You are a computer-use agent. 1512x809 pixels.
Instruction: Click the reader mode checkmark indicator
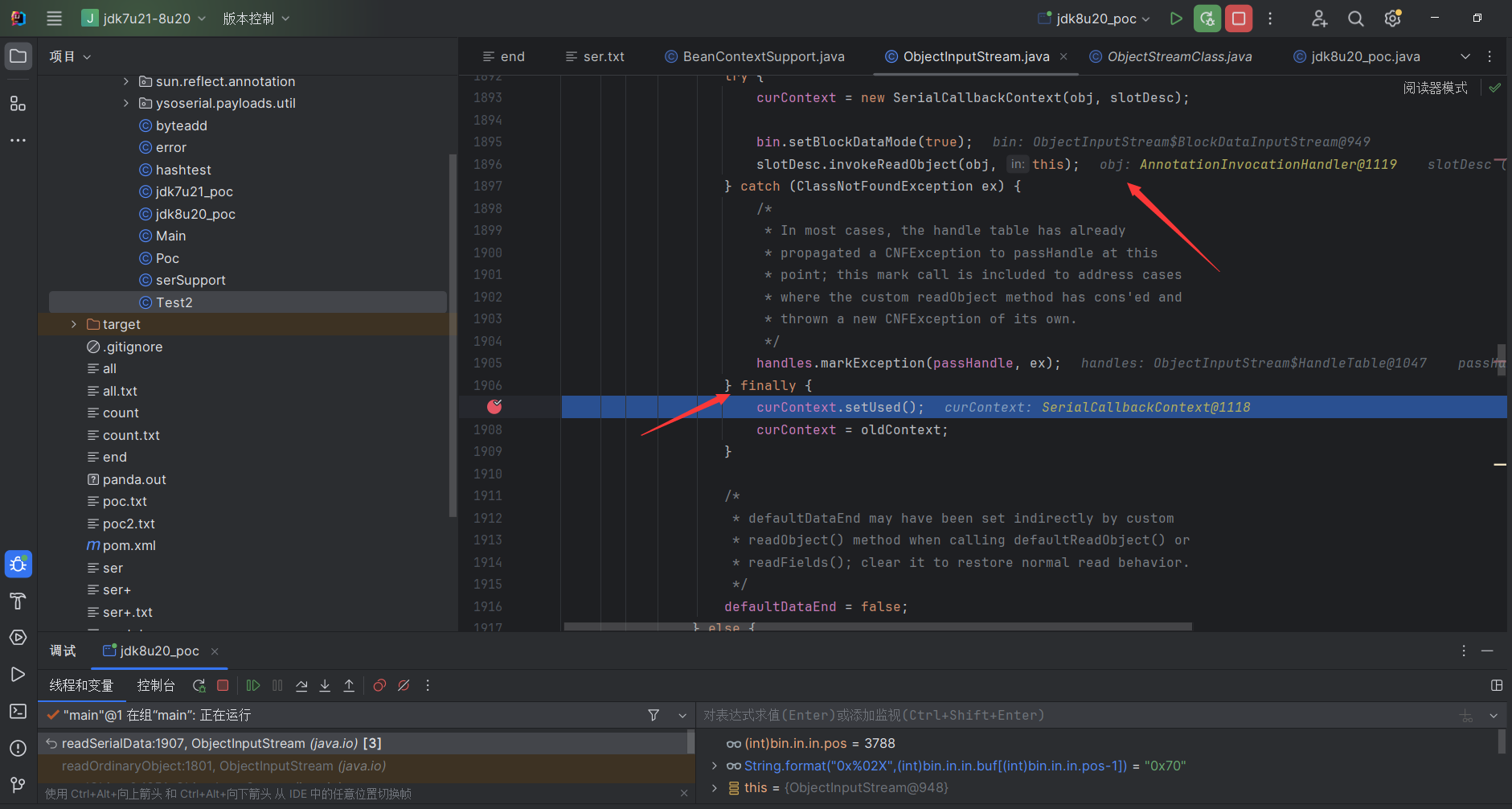(1495, 88)
